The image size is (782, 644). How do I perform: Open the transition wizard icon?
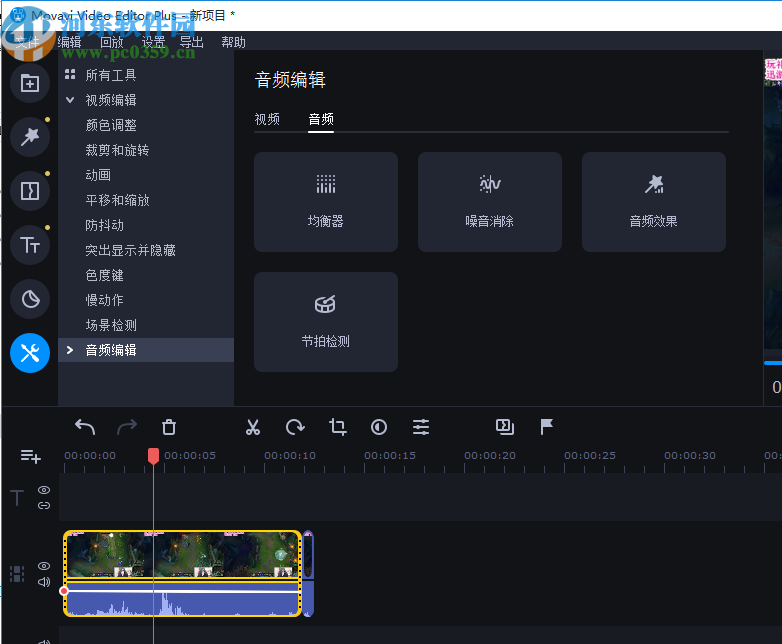(x=505, y=427)
